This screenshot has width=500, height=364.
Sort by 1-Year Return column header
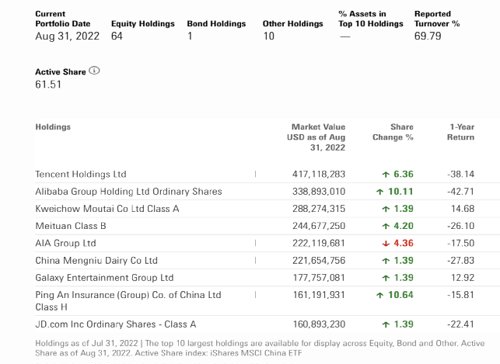461,132
